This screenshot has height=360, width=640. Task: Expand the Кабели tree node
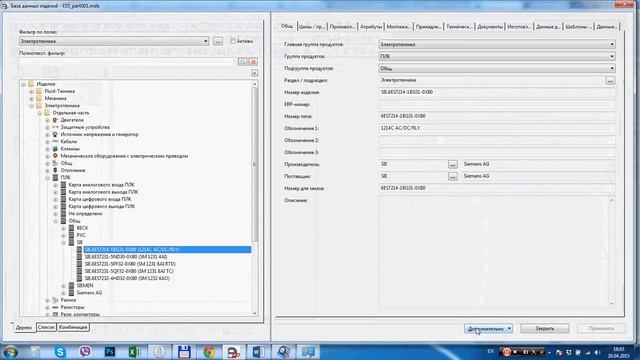(47, 142)
